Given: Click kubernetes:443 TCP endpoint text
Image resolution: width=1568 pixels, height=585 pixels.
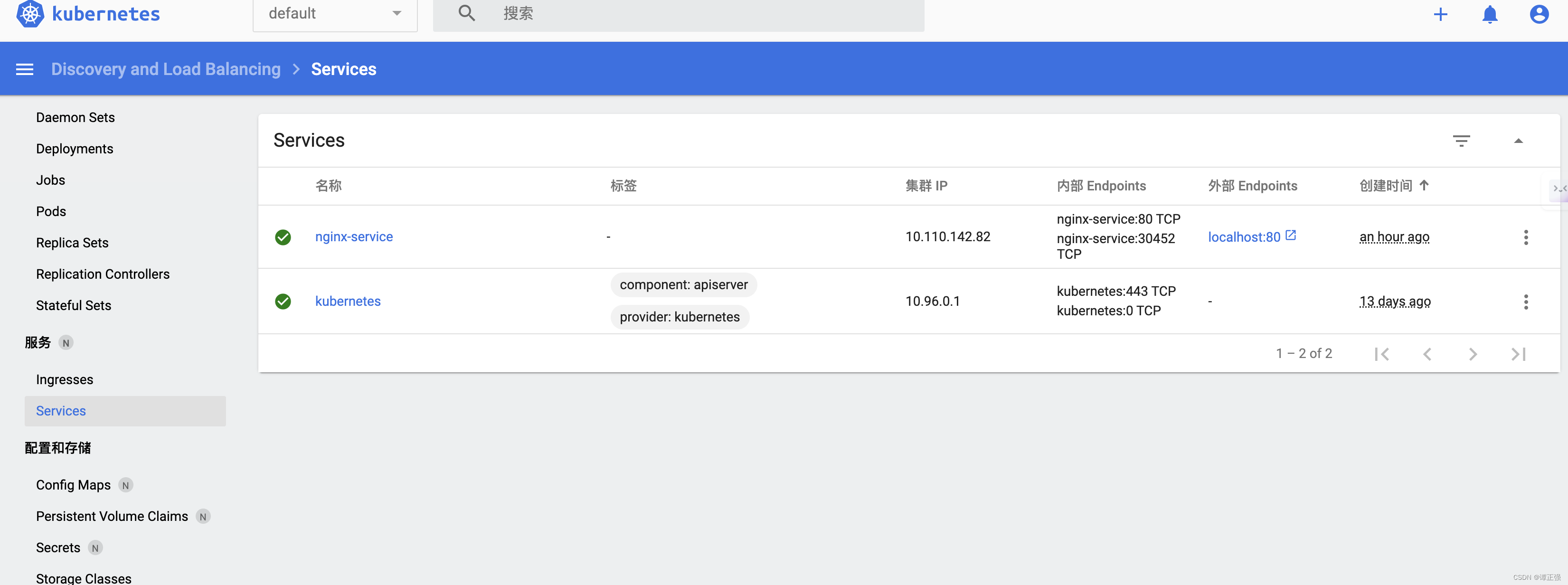Looking at the screenshot, I should click(1116, 292).
